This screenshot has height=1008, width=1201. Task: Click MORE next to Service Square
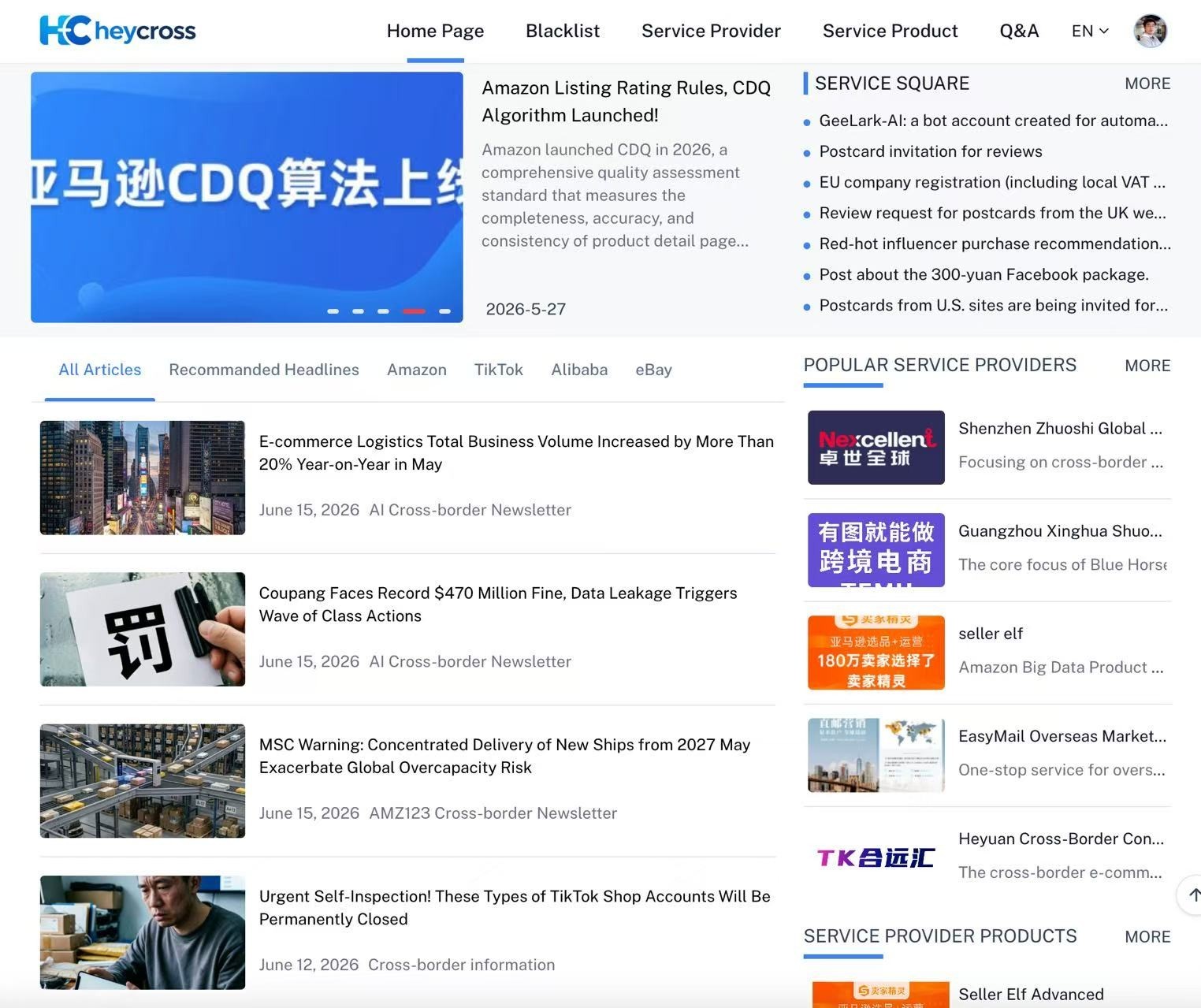1147,84
